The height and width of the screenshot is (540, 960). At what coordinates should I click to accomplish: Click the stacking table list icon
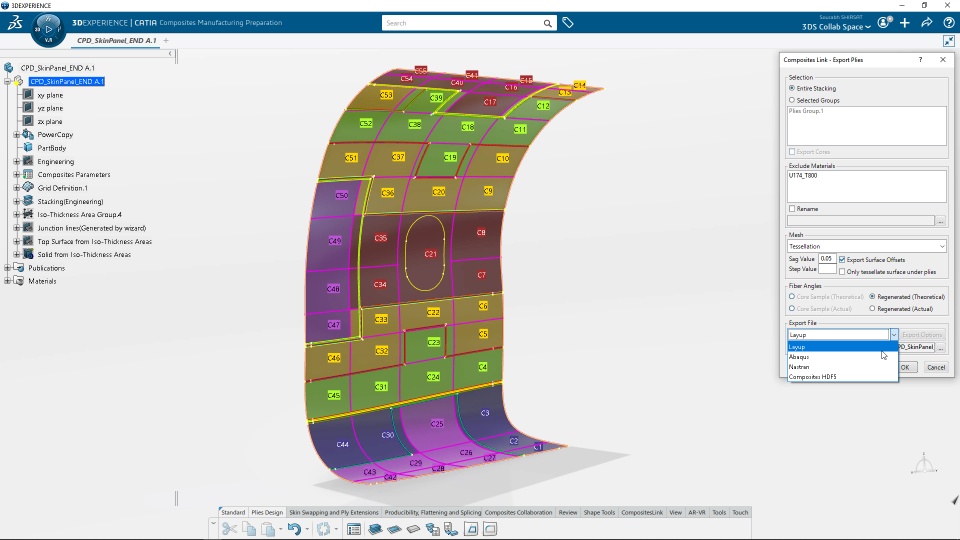354,529
